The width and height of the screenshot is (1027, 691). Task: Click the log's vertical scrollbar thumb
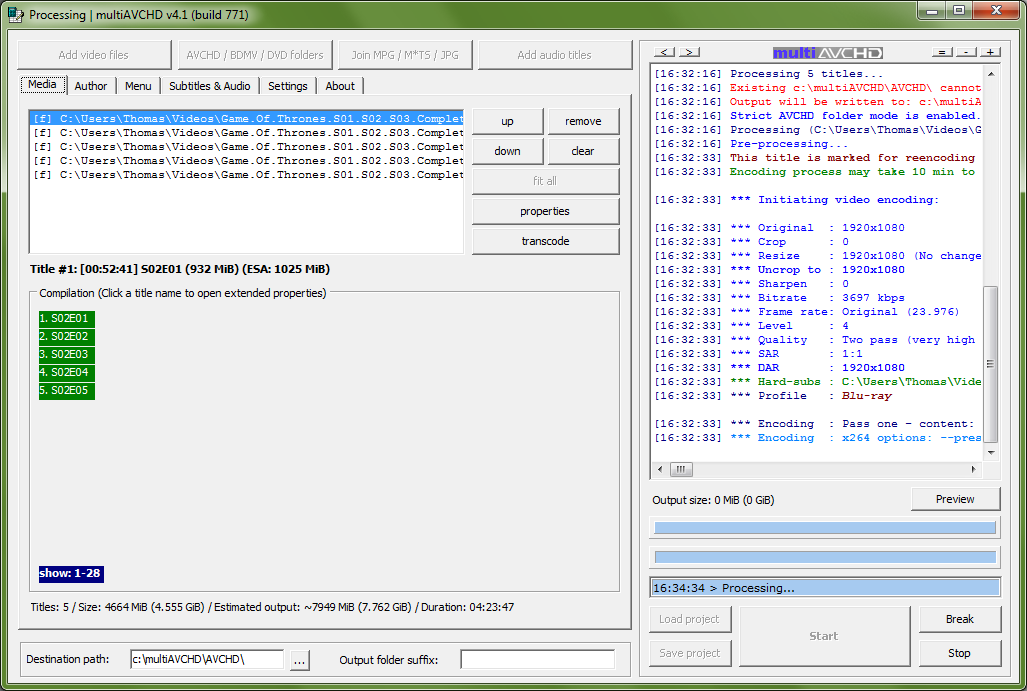pos(991,363)
